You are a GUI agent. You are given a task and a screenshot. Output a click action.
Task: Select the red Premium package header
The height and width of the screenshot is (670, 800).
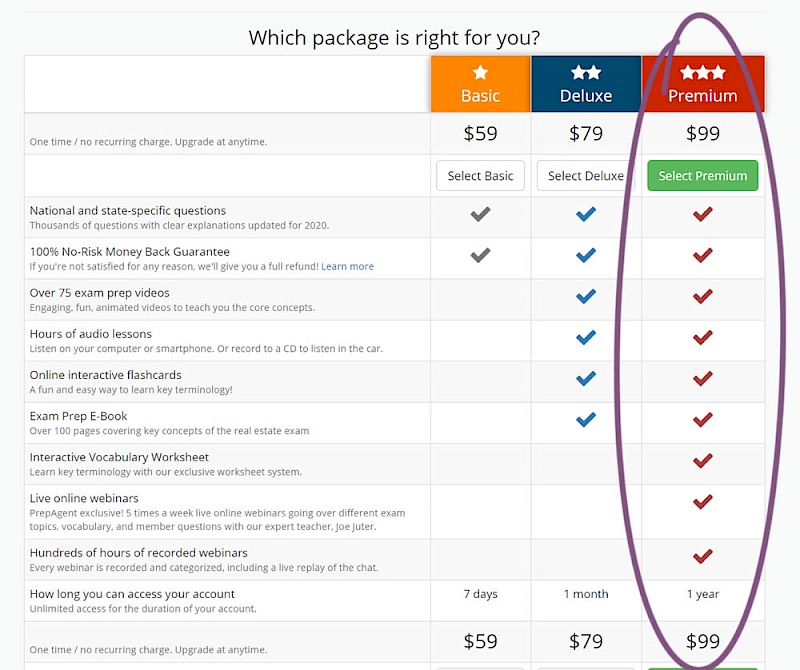click(703, 84)
